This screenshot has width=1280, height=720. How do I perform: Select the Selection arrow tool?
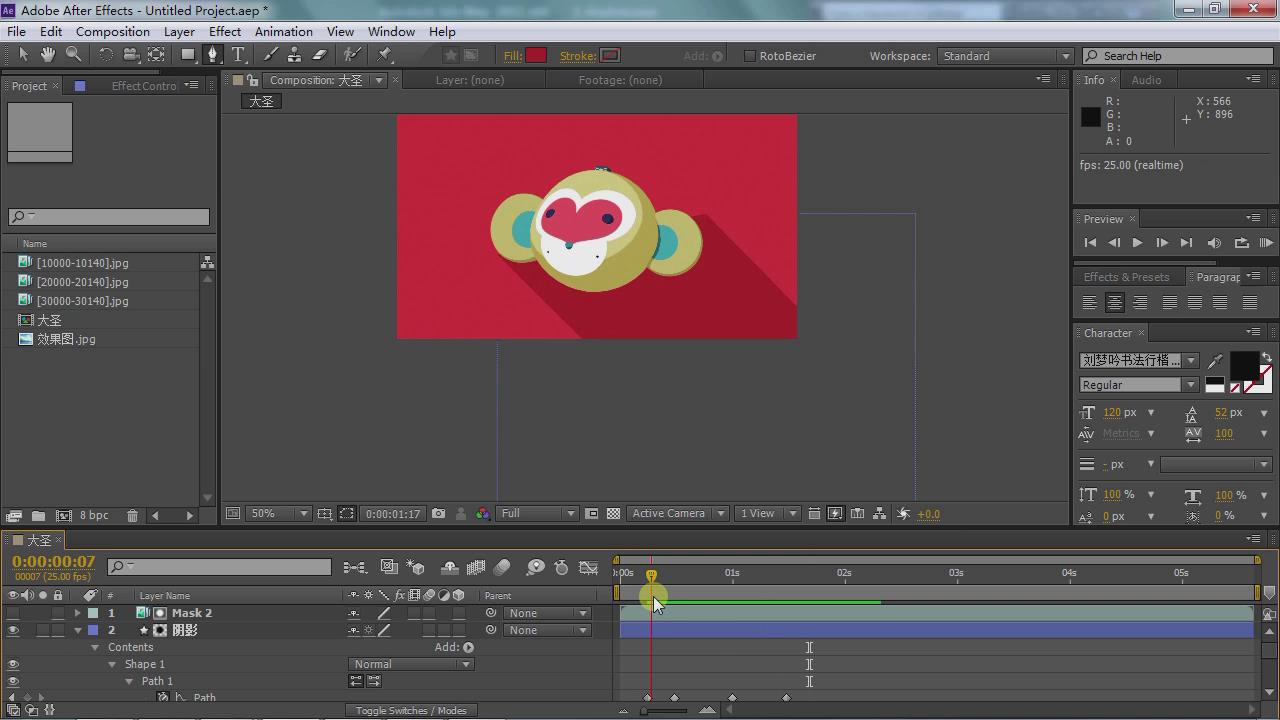[22, 55]
